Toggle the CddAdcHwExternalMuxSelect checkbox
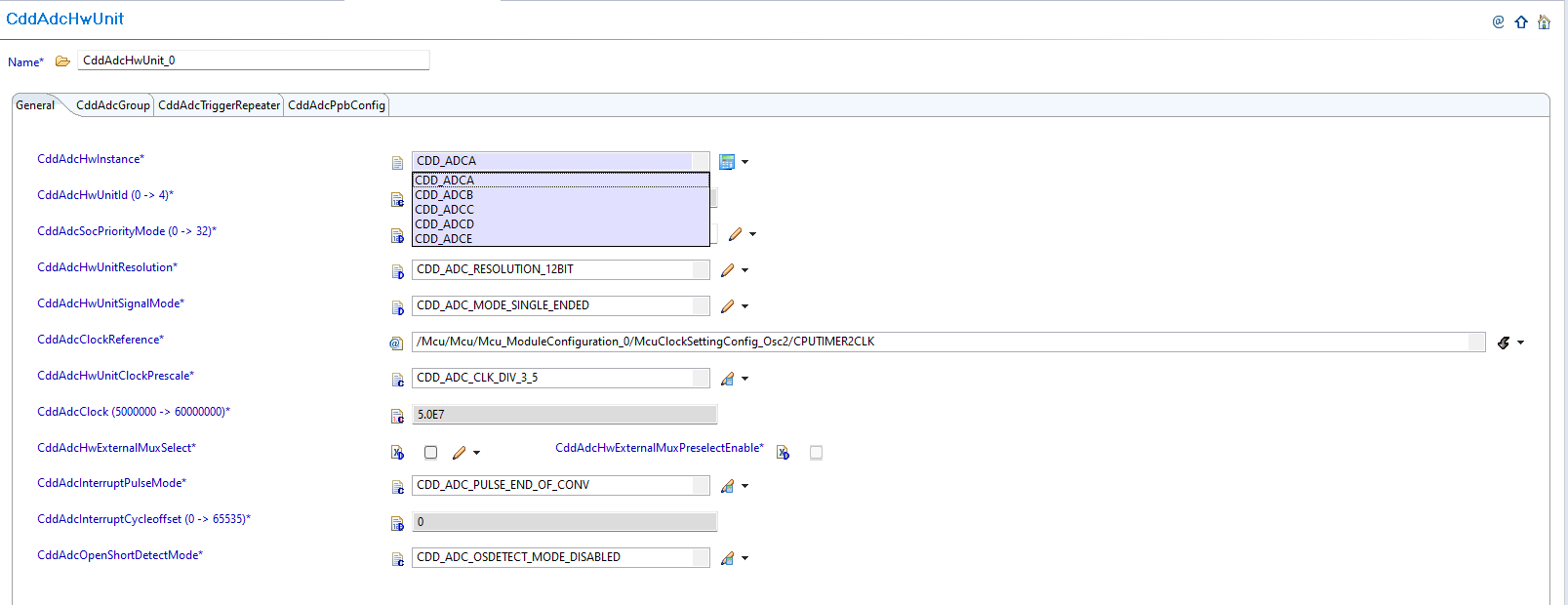This screenshot has width=1568, height=605. tap(430, 453)
